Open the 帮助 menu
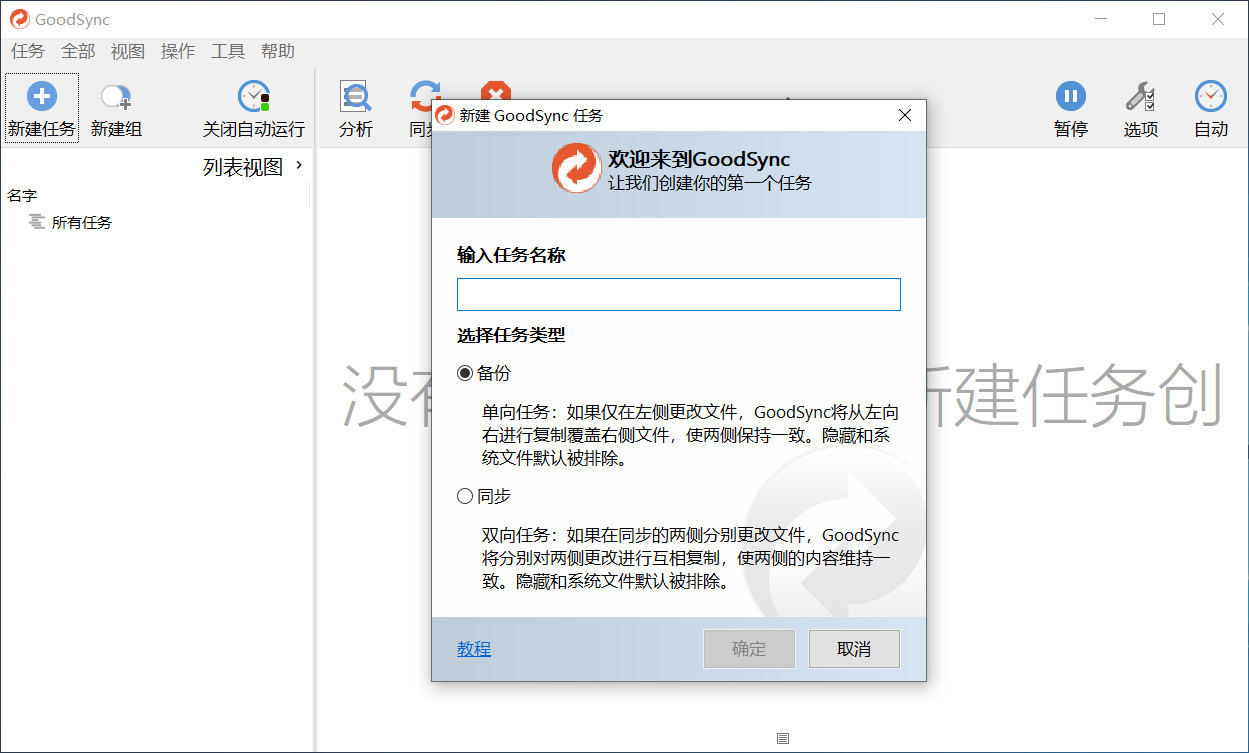 point(278,51)
